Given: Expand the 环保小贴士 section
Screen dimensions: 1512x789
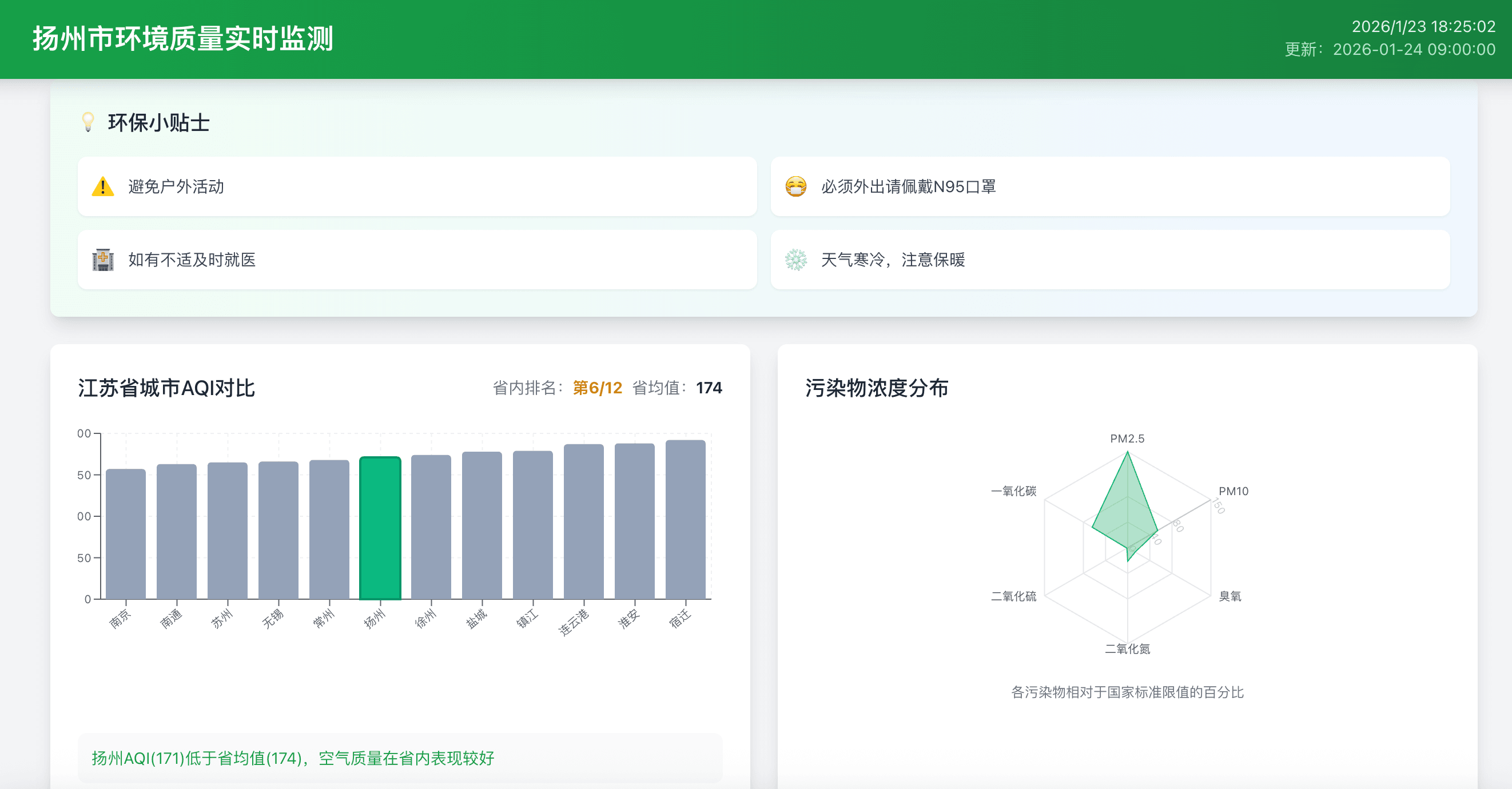Looking at the screenshot, I should [x=158, y=122].
